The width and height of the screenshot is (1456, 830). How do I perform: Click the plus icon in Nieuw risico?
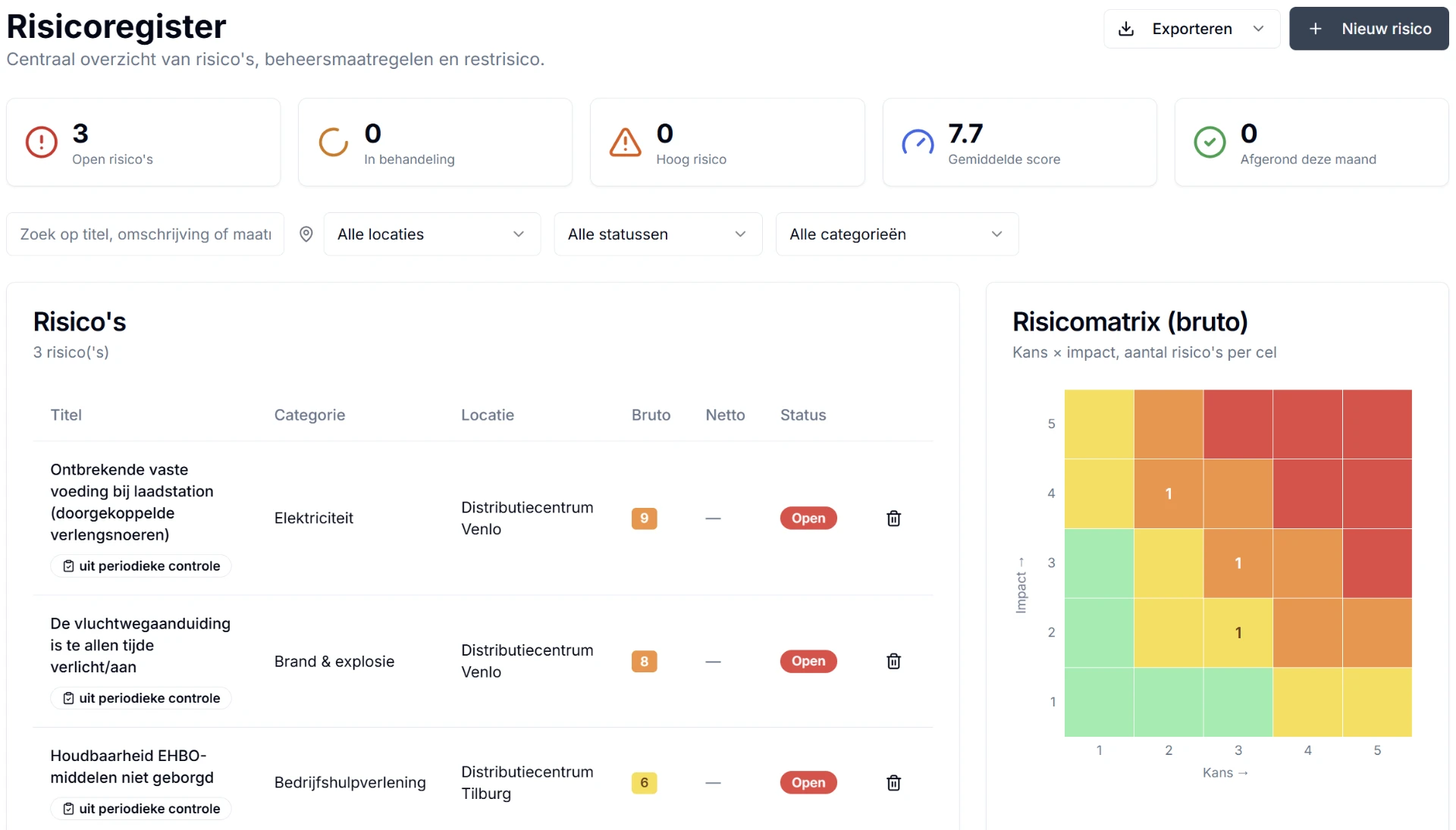coord(1316,29)
